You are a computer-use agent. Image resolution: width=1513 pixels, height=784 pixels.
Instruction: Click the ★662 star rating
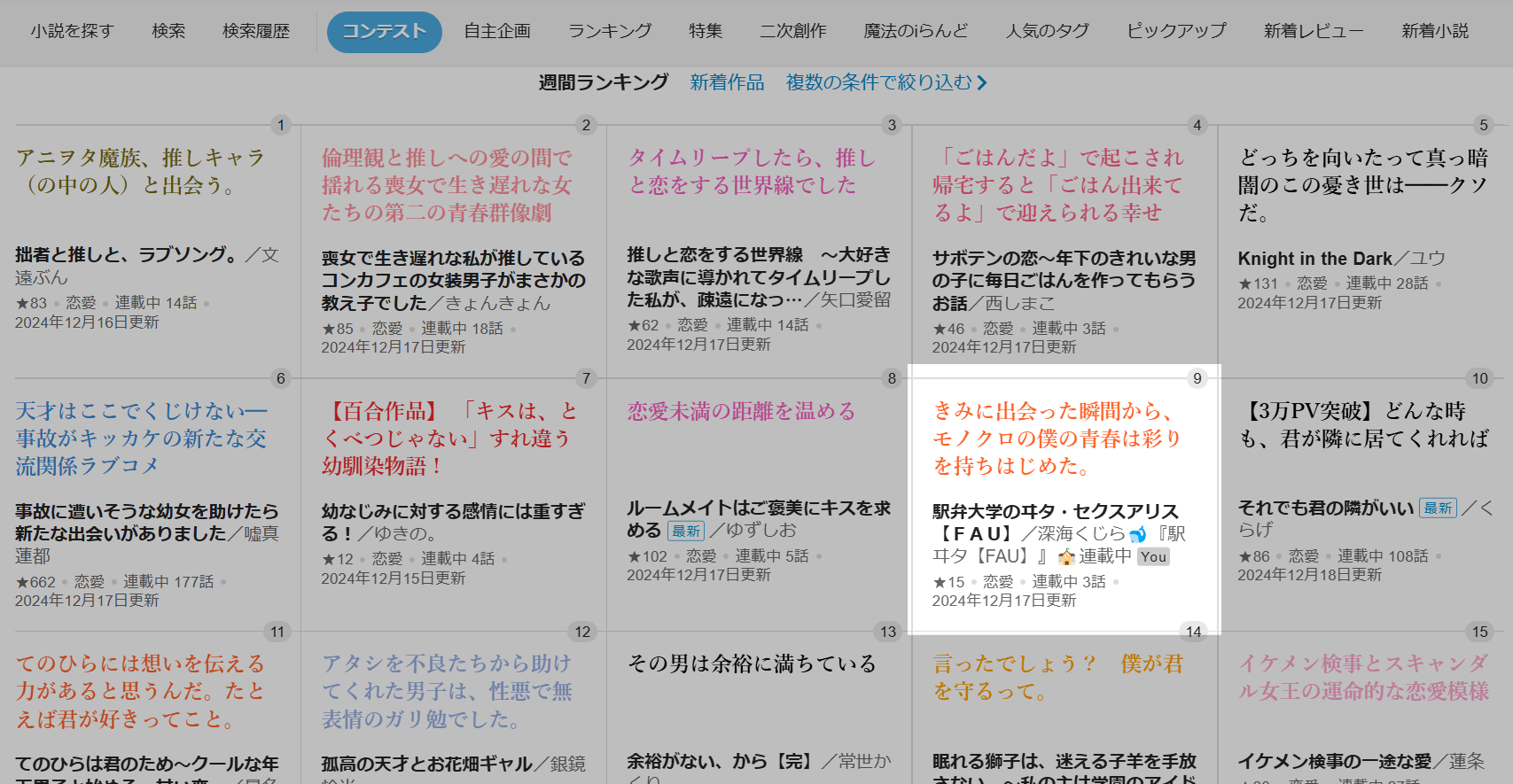pos(35,582)
